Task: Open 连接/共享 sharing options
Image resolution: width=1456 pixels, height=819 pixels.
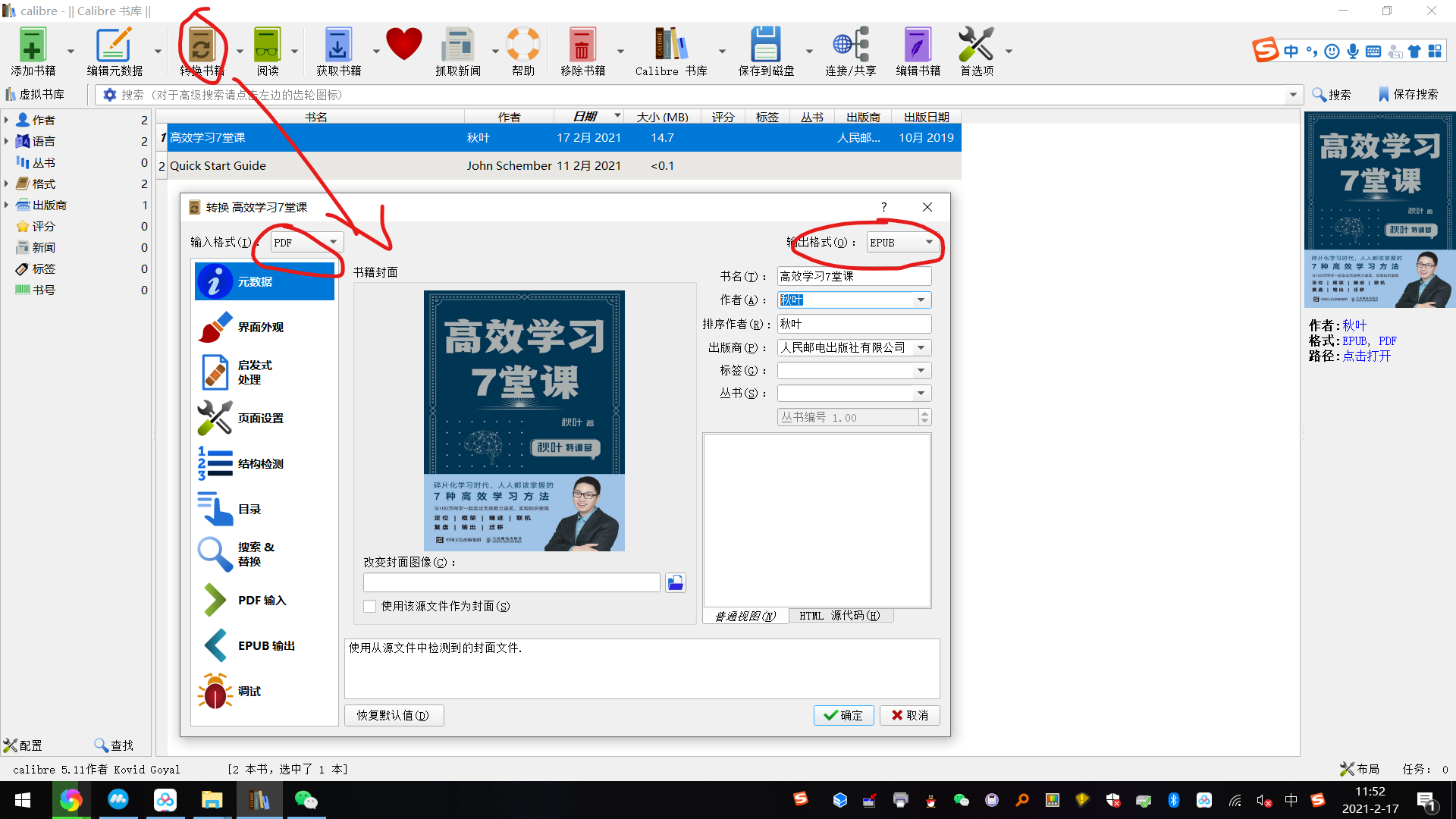Action: [x=851, y=45]
